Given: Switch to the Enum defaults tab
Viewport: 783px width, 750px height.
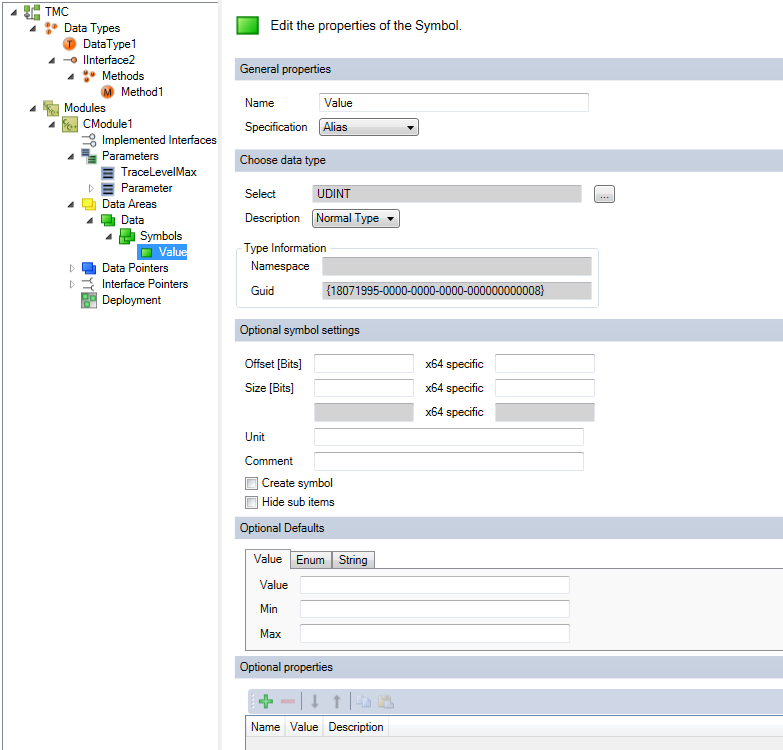Looking at the screenshot, I should pos(310,560).
